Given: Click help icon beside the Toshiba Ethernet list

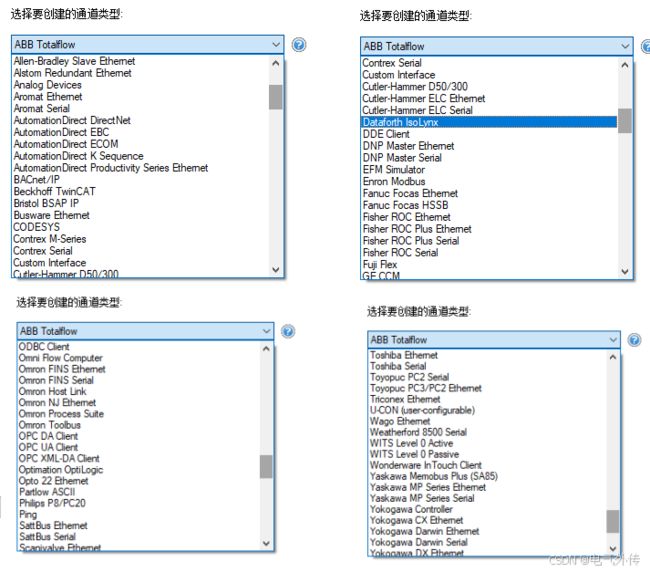Looking at the screenshot, I should 634,340.
